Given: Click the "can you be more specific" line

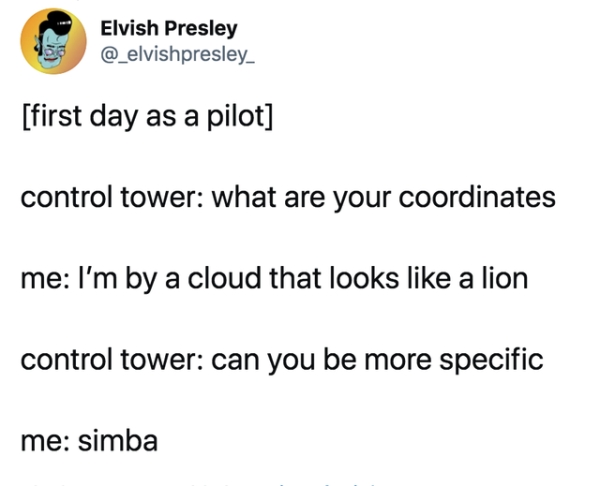Looking at the screenshot, I should [282, 358].
